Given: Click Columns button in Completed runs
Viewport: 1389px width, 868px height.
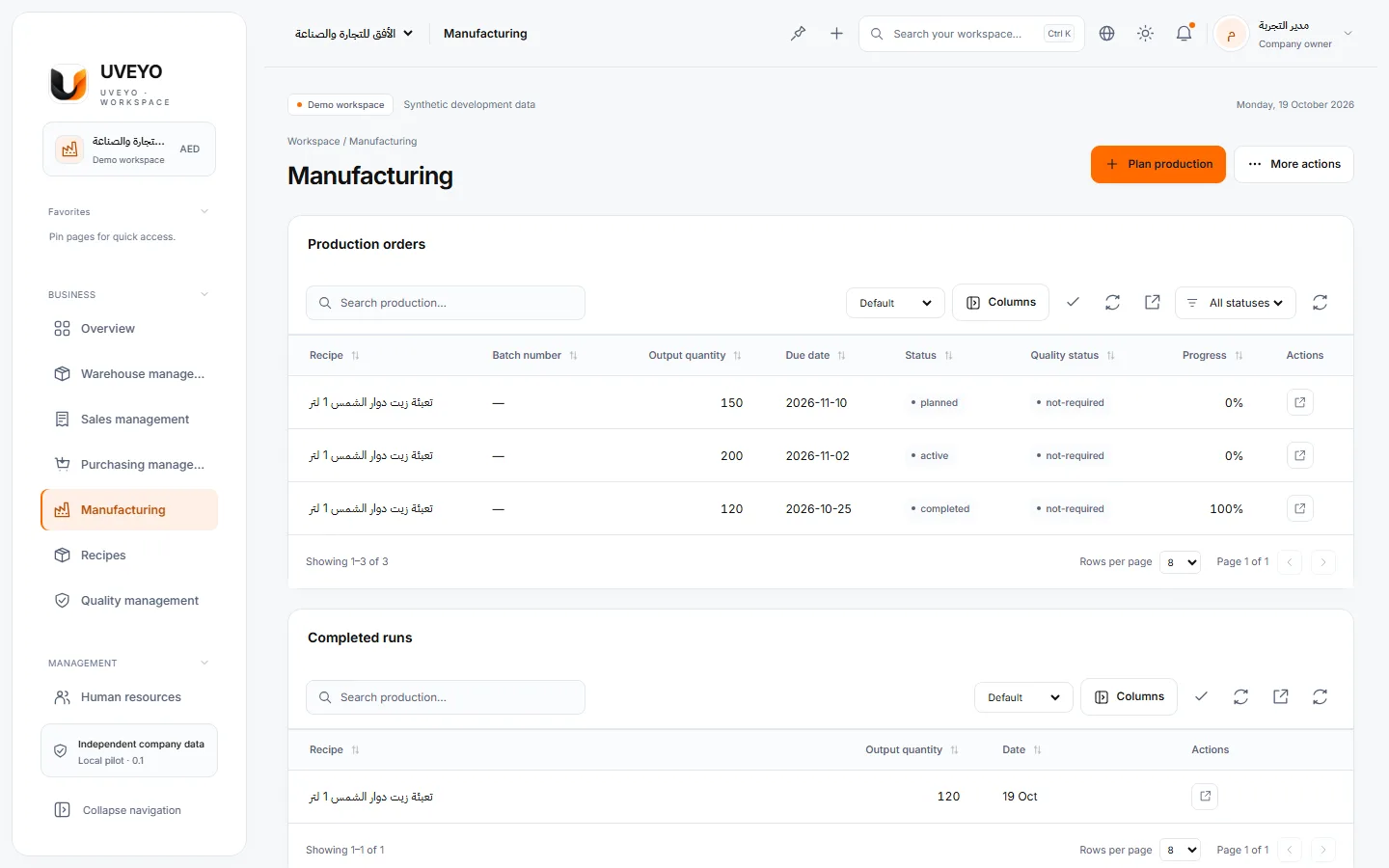Looking at the screenshot, I should [1129, 696].
